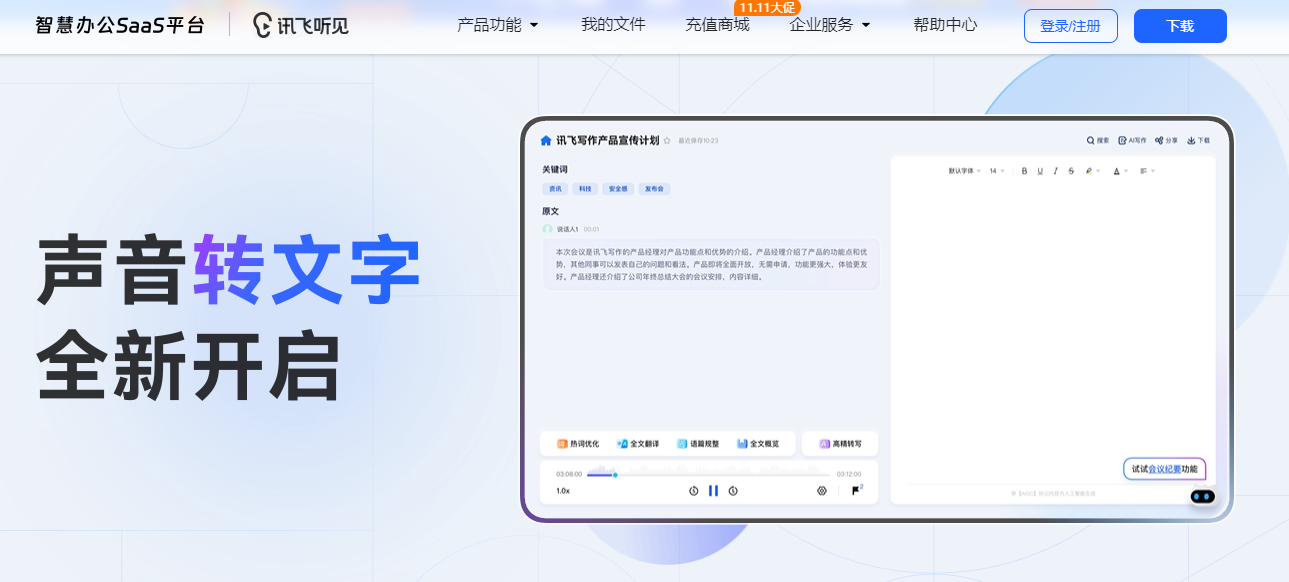Toggle the favorite star on document title
This screenshot has width=1289, height=582.
pyautogui.click(x=667, y=141)
